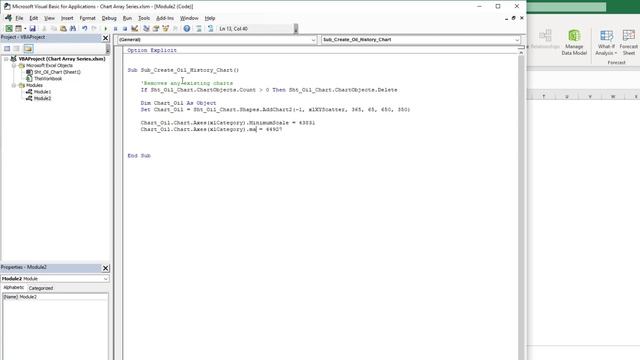640x360 pixels.
Task: Collapse the Modules folder expander
Action: (14, 85)
